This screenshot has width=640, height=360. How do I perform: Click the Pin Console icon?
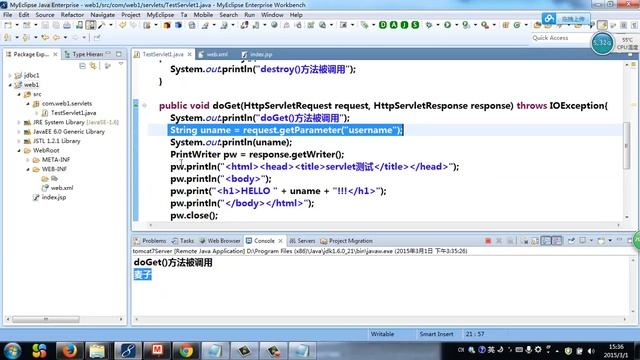[571, 241]
